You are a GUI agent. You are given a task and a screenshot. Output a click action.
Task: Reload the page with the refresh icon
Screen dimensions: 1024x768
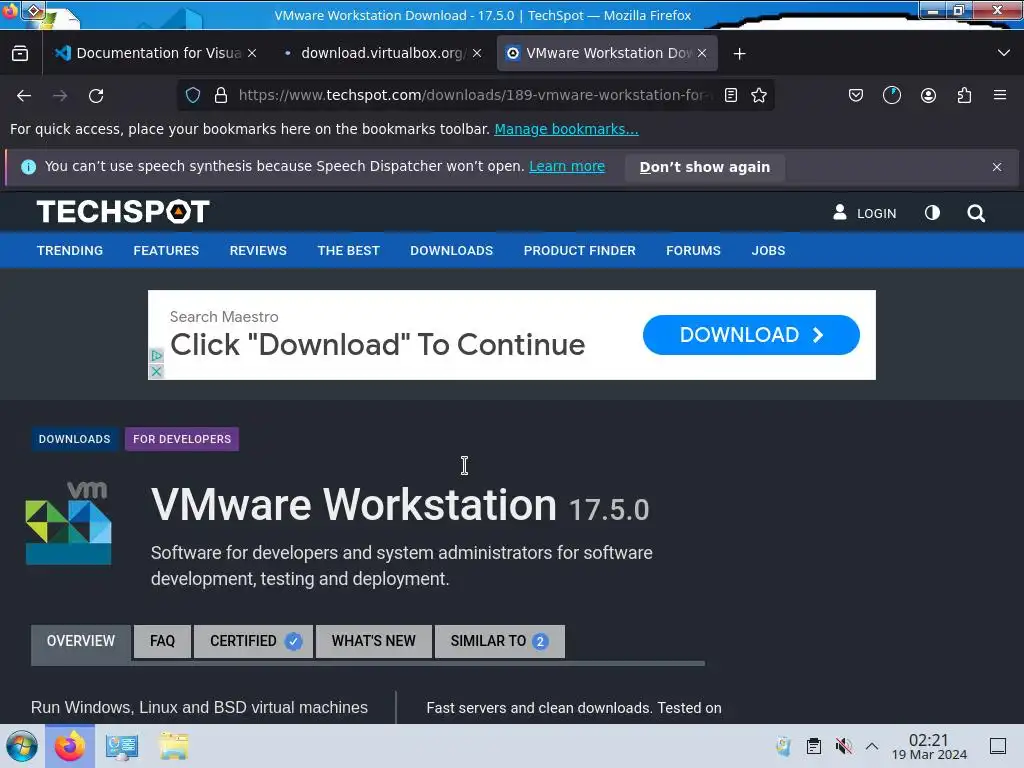[96, 96]
